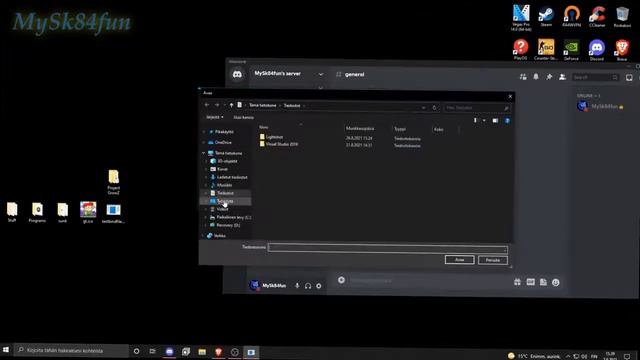Deafen headphones in Discord user panel
This screenshot has width=640, height=360.
pyautogui.click(x=308, y=286)
